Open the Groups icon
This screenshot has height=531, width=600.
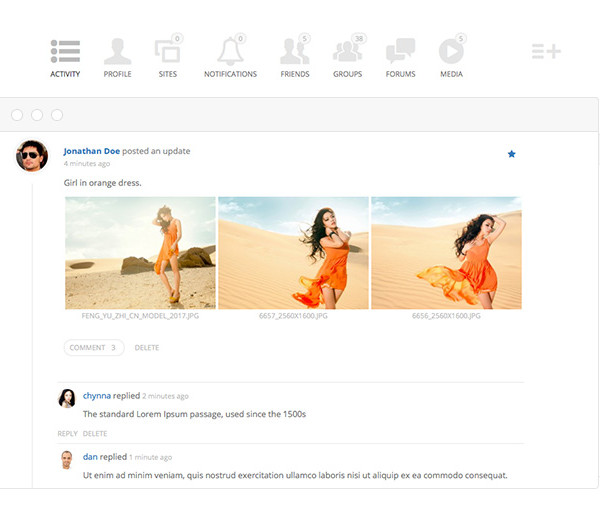pos(347,51)
